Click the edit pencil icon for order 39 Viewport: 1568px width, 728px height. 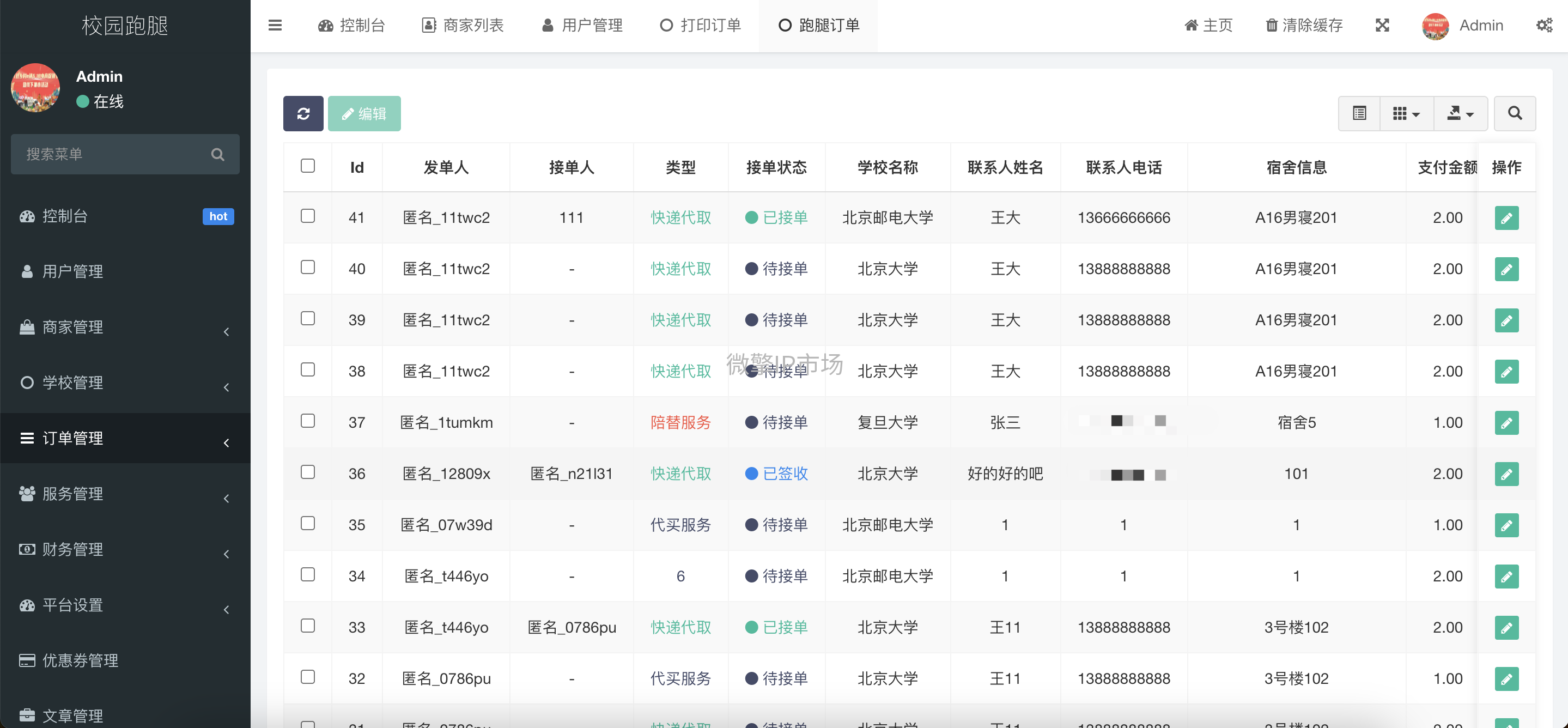1506,320
